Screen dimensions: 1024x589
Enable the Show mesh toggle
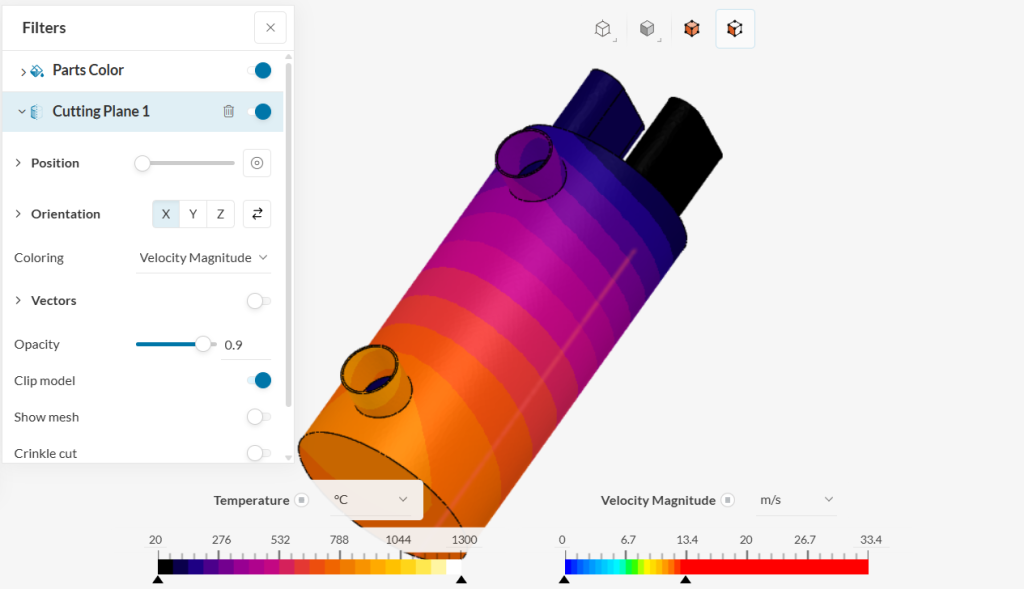coord(258,417)
